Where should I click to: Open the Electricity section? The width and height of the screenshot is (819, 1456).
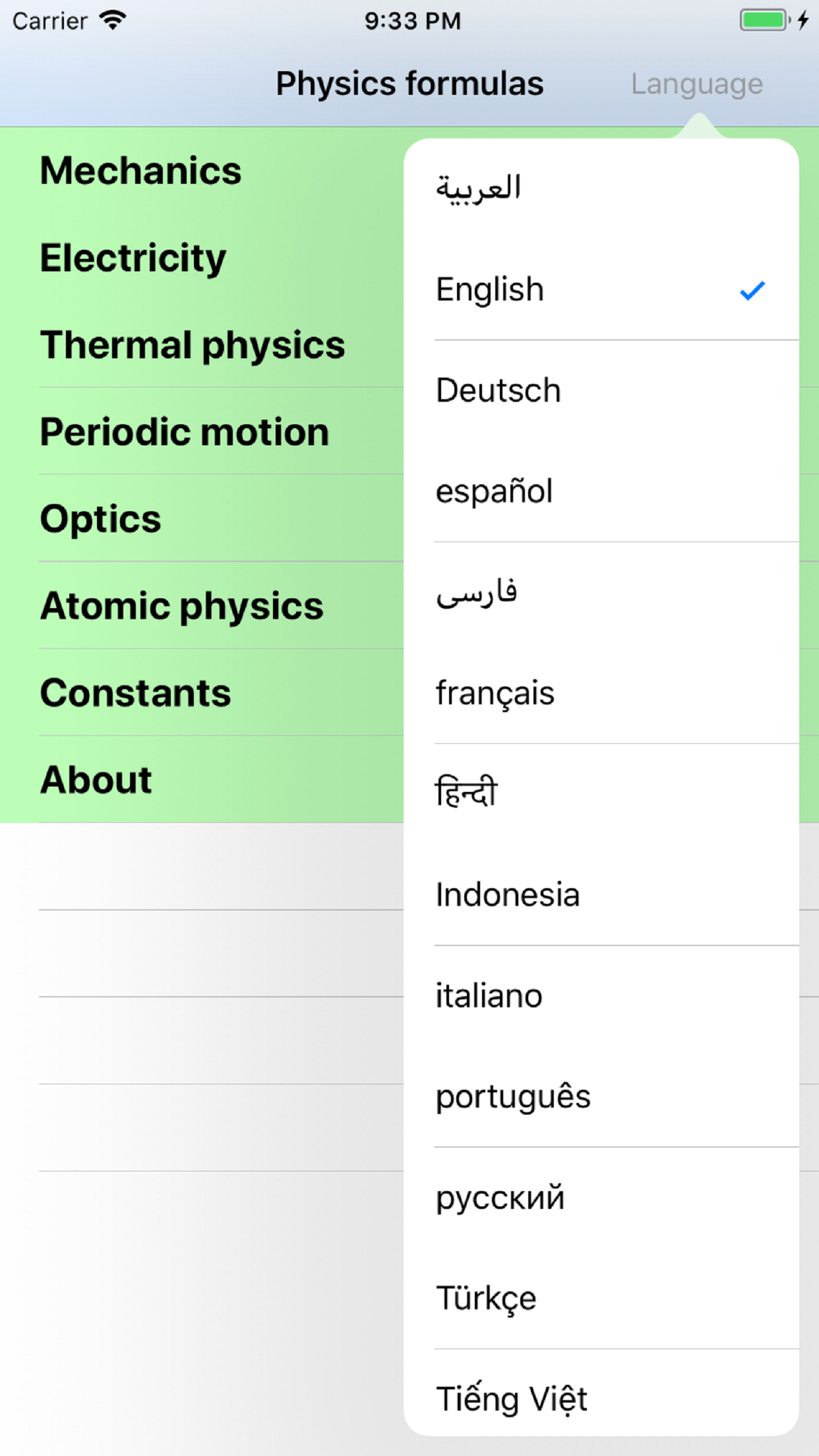point(133,258)
